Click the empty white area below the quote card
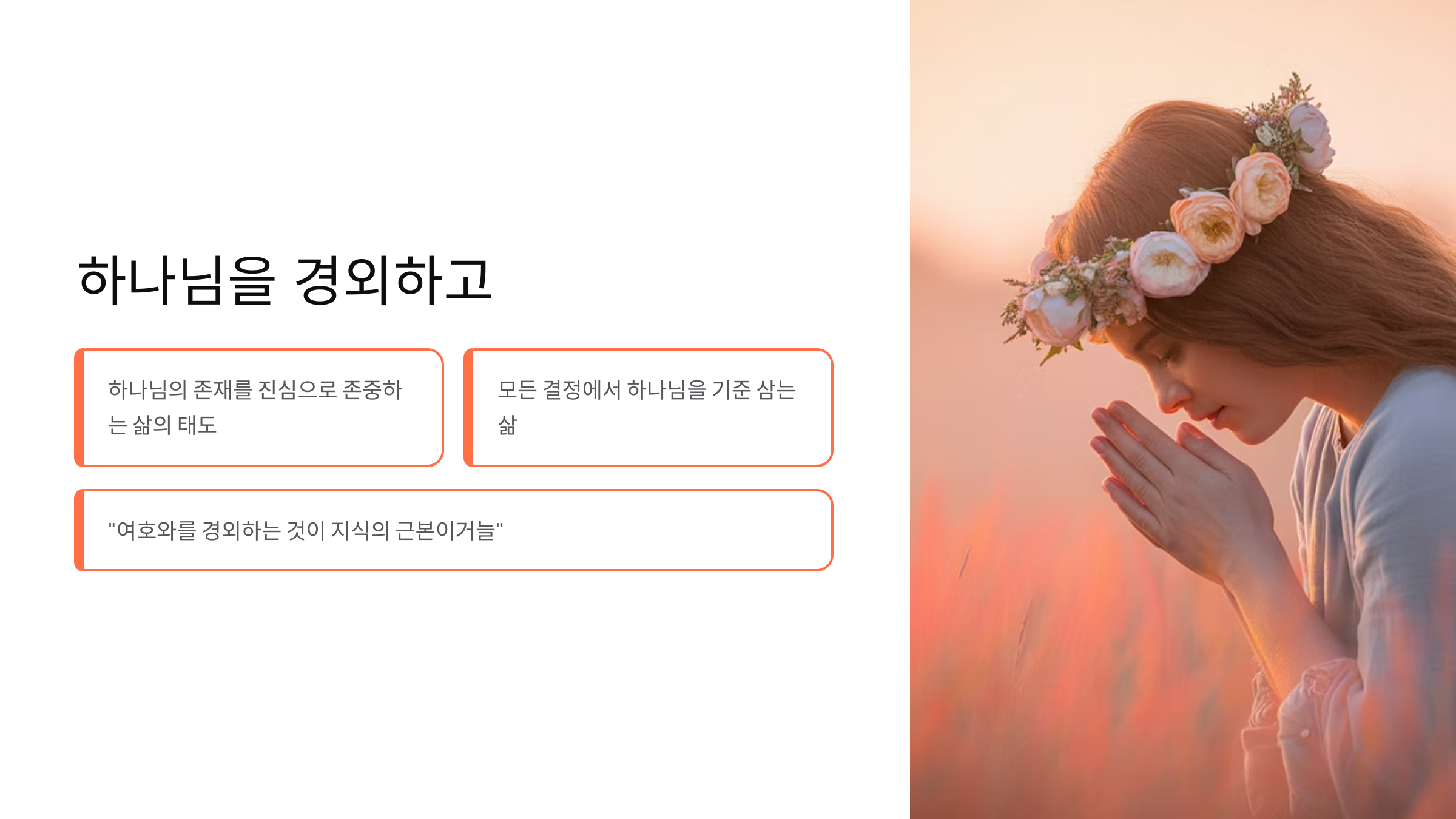1456x819 pixels. coord(454,692)
